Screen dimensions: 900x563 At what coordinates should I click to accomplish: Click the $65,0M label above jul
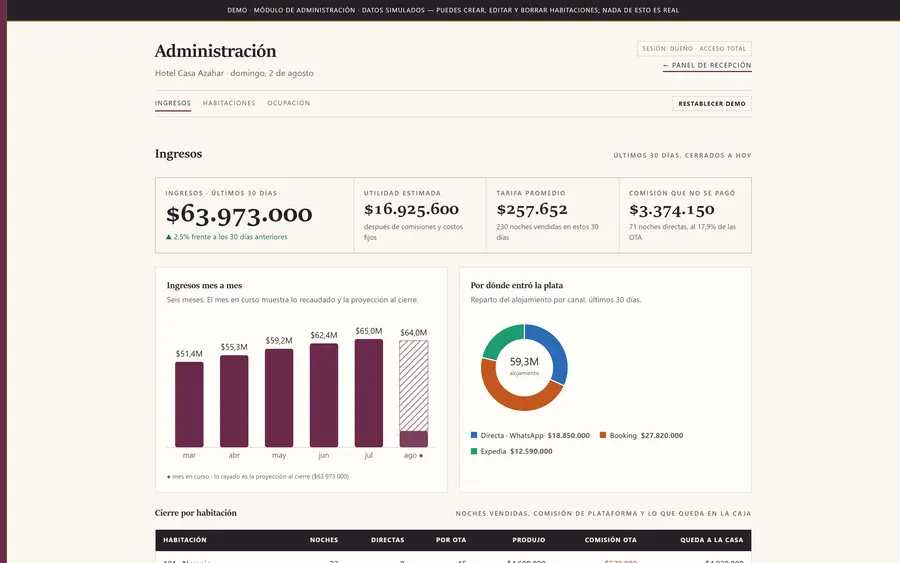coord(368,331)
